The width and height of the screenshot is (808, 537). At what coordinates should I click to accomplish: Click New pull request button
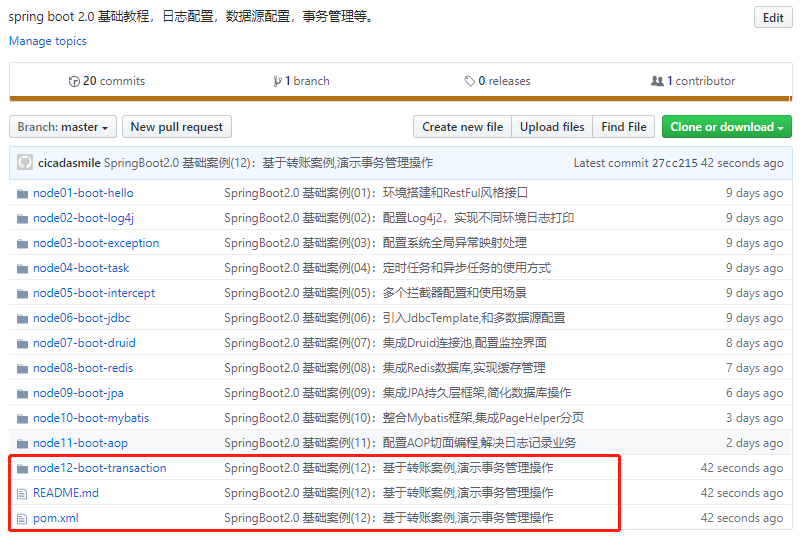(x=177, y=127)
